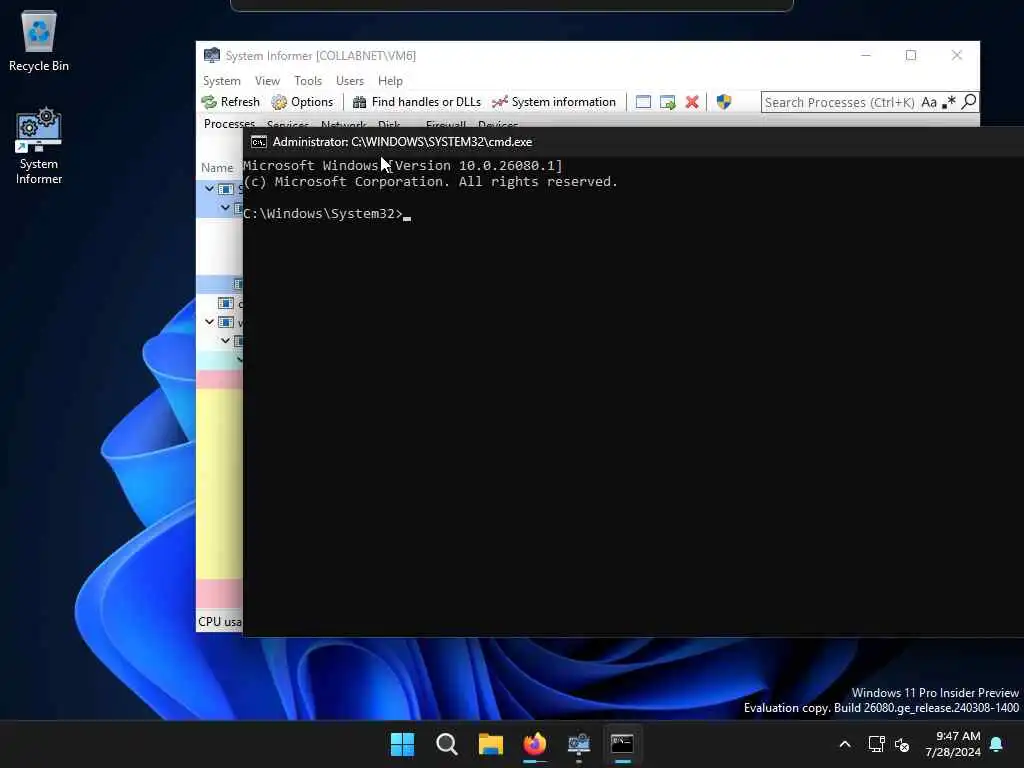1024x768 pixels.
Task: Click the muted volume tray icon
Action: [x=902, y=744]
